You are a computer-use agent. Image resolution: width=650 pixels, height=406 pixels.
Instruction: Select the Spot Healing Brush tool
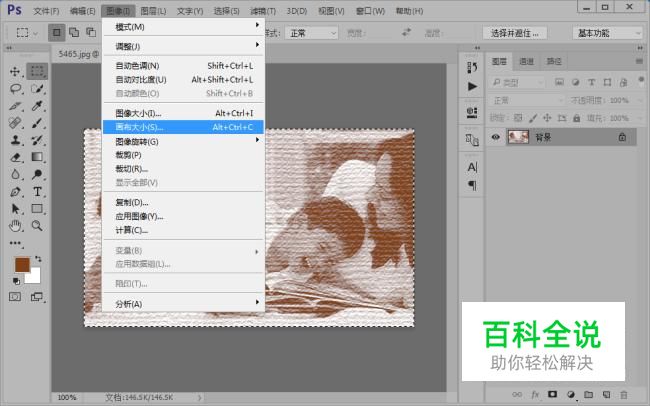tap(15, 123)
